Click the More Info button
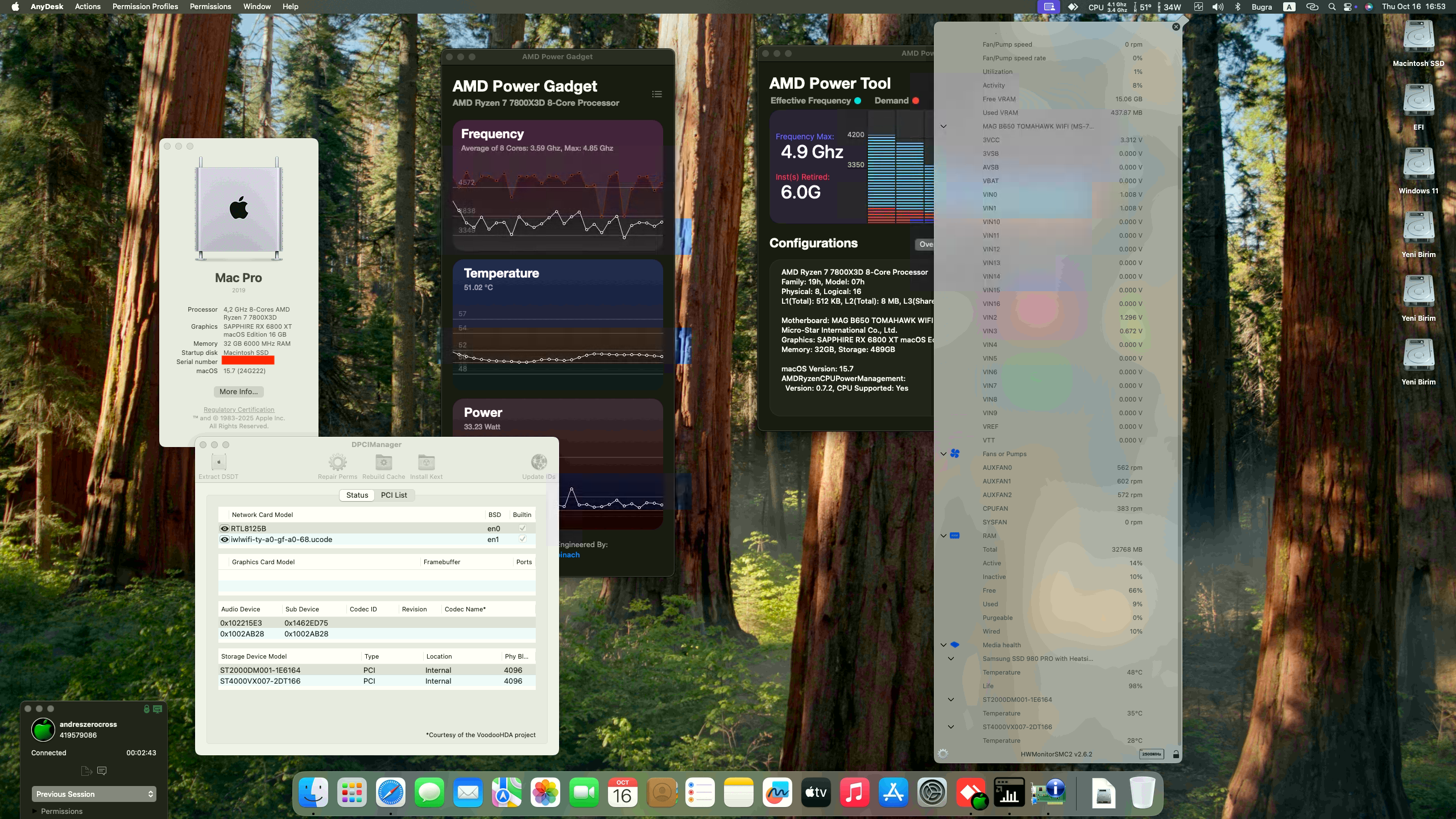1456x819 pixels. coord(238,391)
